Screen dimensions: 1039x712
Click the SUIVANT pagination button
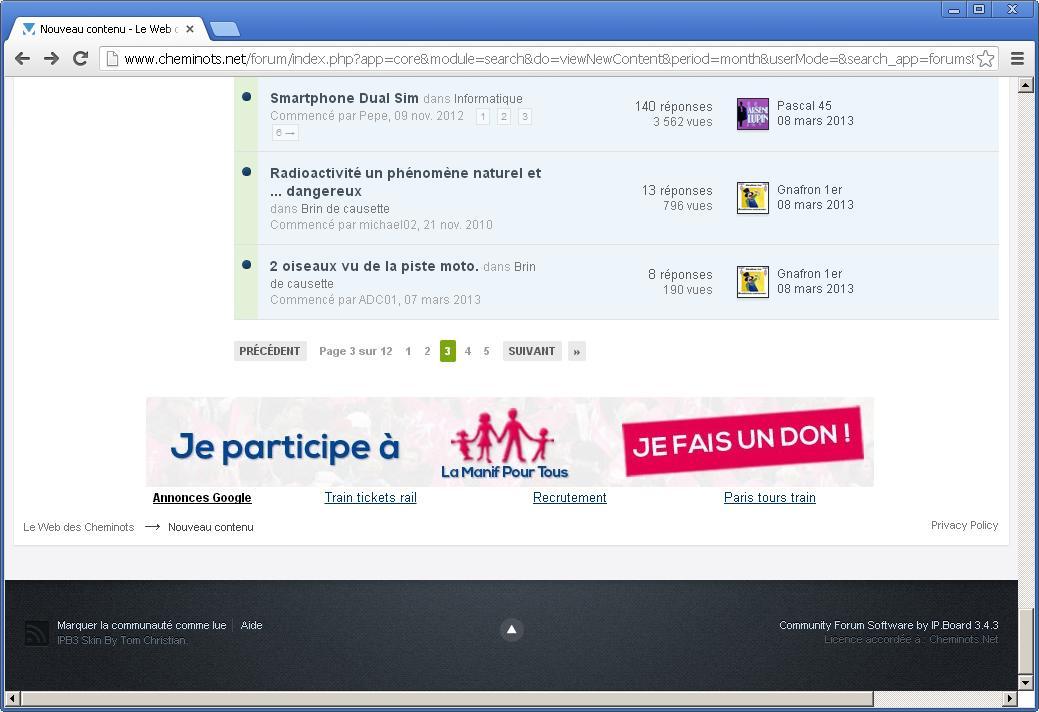click(531, 351)
